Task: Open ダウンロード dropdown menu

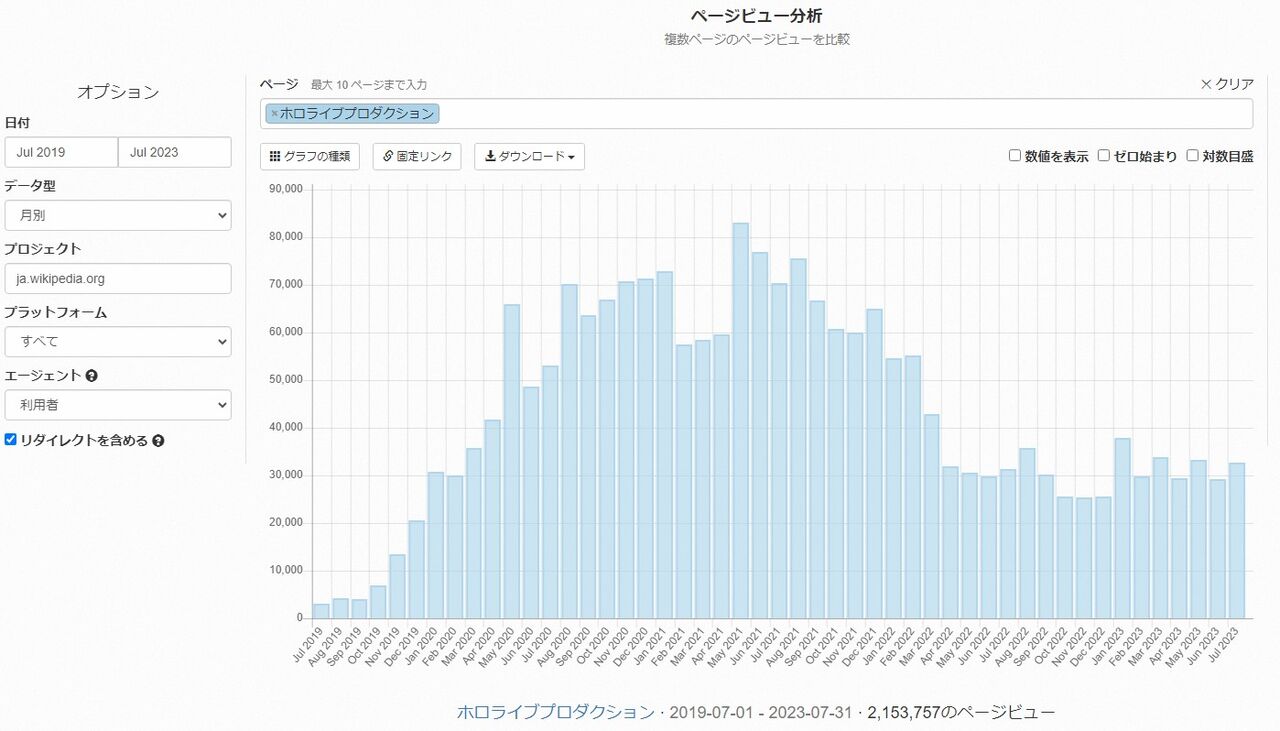Action: tap(529, 157)
